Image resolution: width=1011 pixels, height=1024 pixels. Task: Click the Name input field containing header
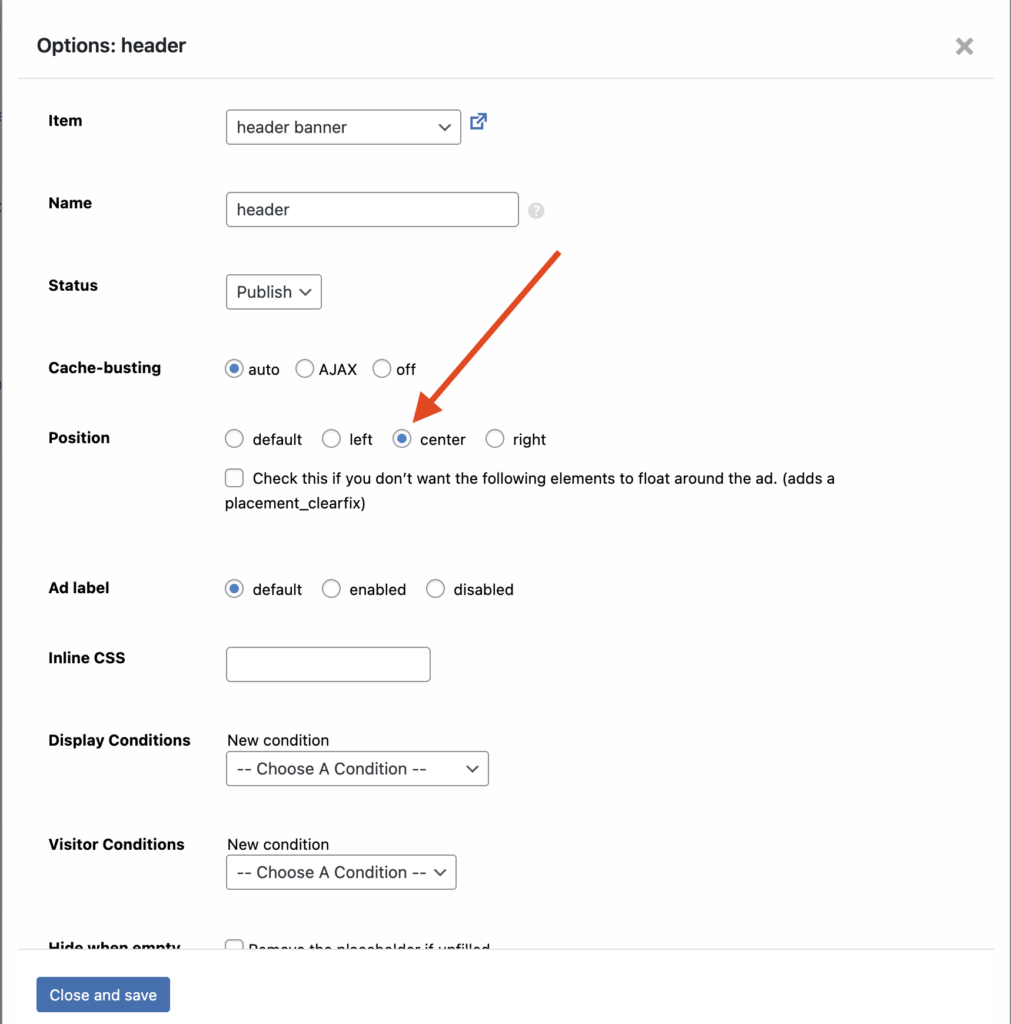(372, 210)
